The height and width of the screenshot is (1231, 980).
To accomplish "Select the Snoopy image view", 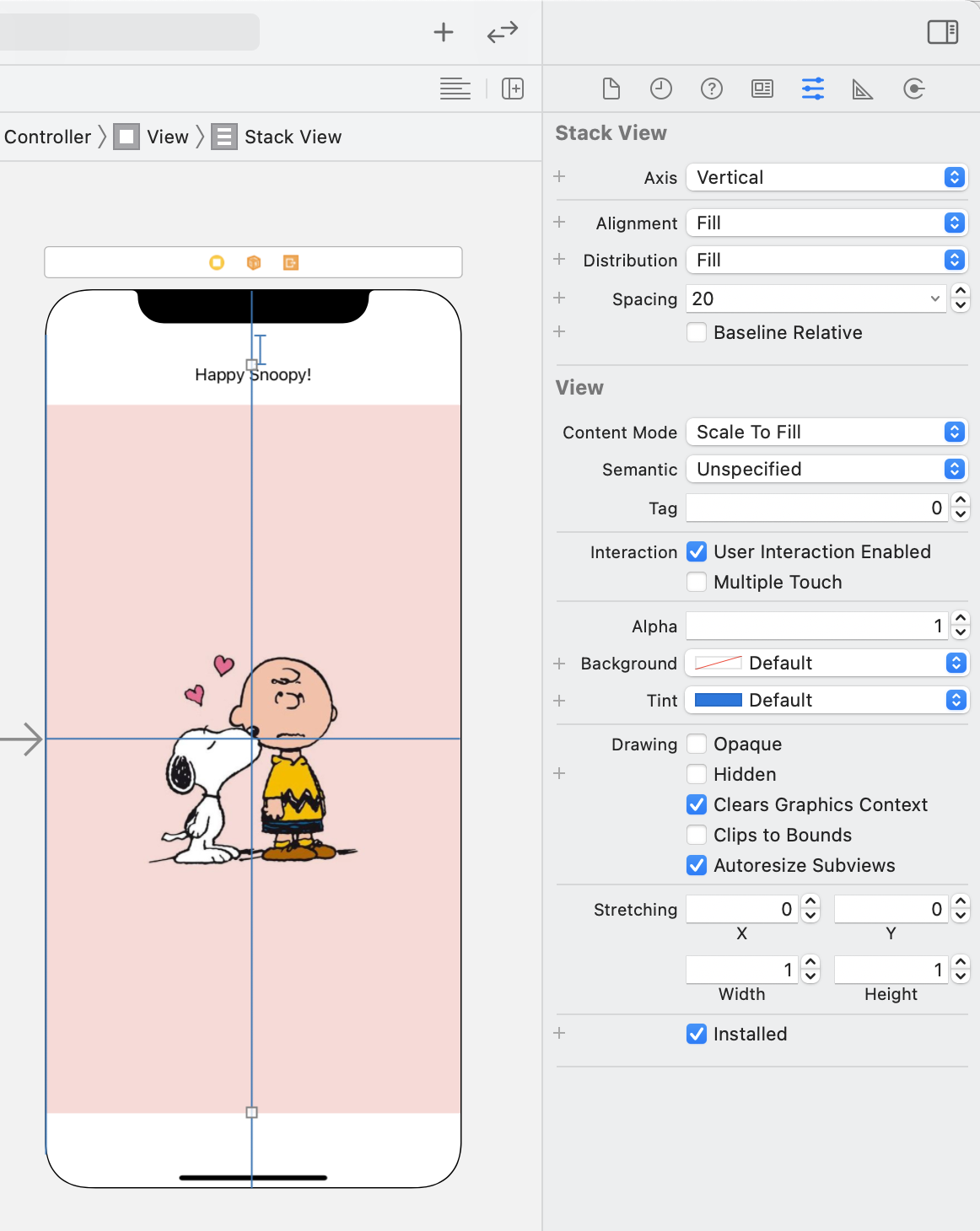I will 253,759.
